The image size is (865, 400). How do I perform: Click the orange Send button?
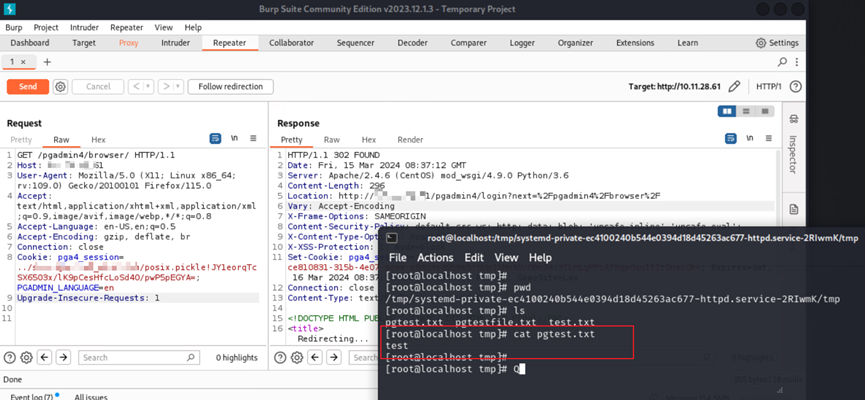pyautogui.click(x=27, y=87)
